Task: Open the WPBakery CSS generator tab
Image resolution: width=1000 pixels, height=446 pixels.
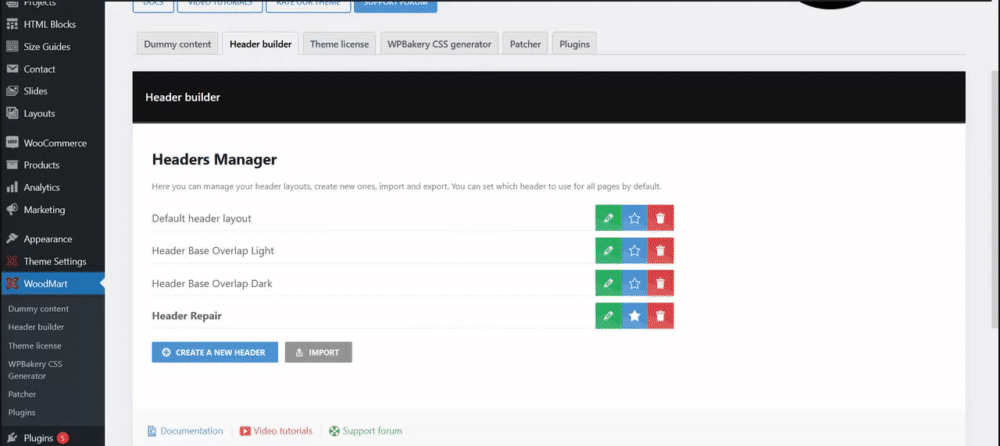Action: [x=439, y=44]
